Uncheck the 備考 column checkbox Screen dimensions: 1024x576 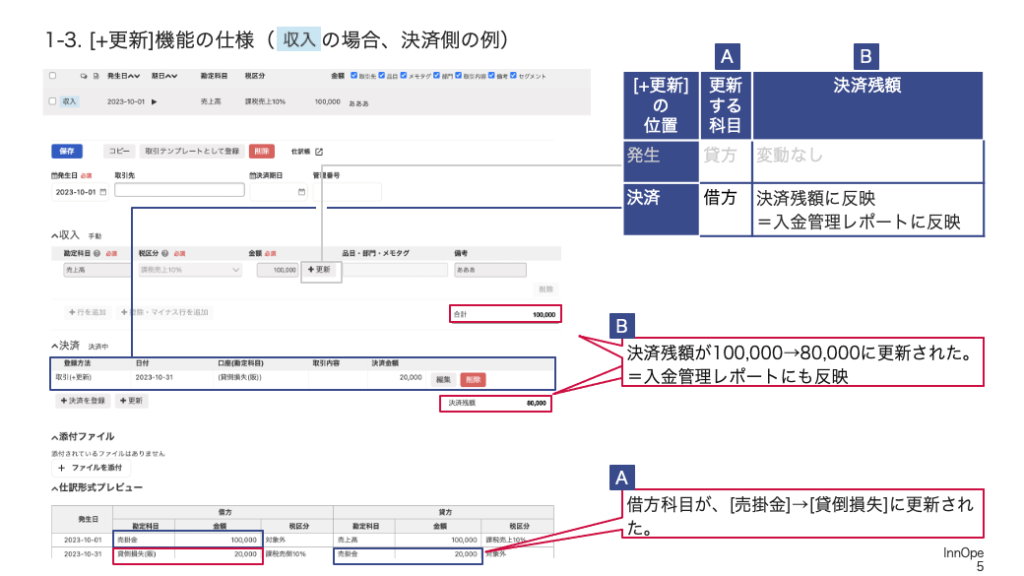[x=492, y=75]
